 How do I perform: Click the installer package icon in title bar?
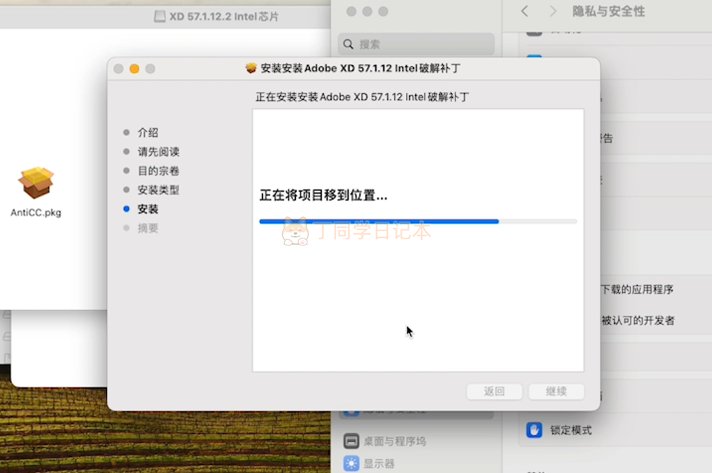pyautogui.click(x=251, y=68)
